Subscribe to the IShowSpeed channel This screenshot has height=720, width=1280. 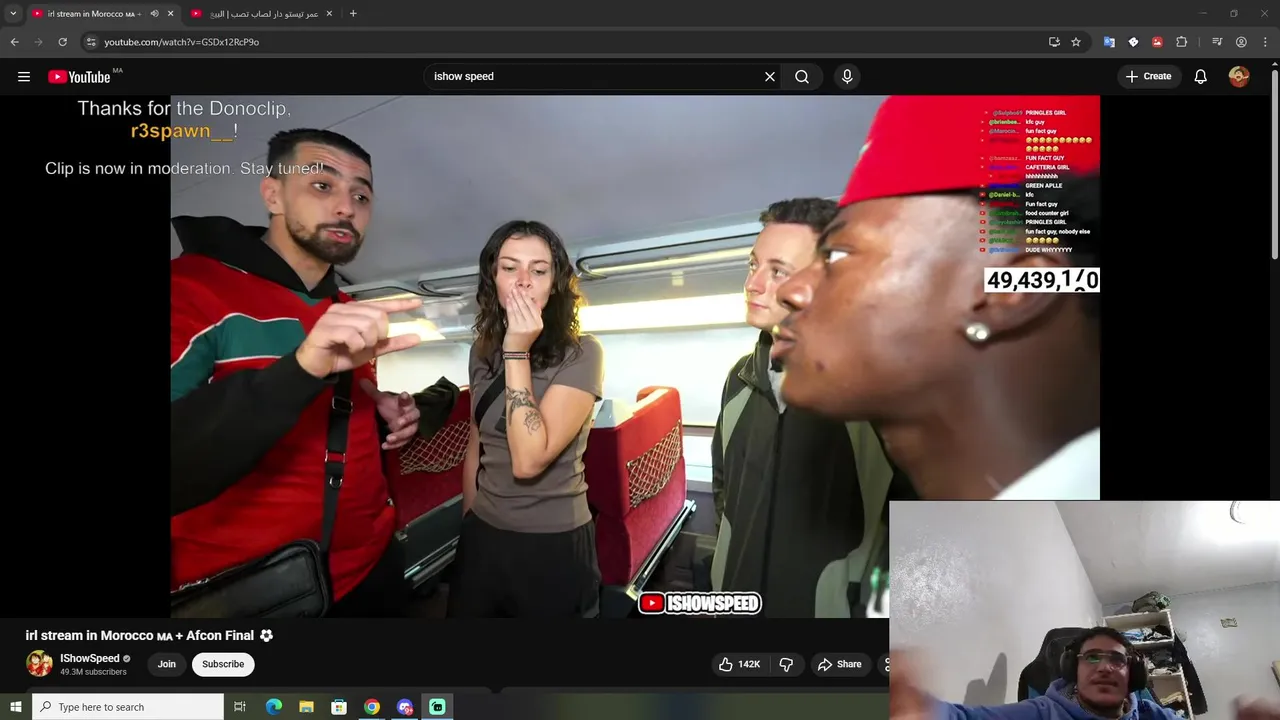pos(223,664)
